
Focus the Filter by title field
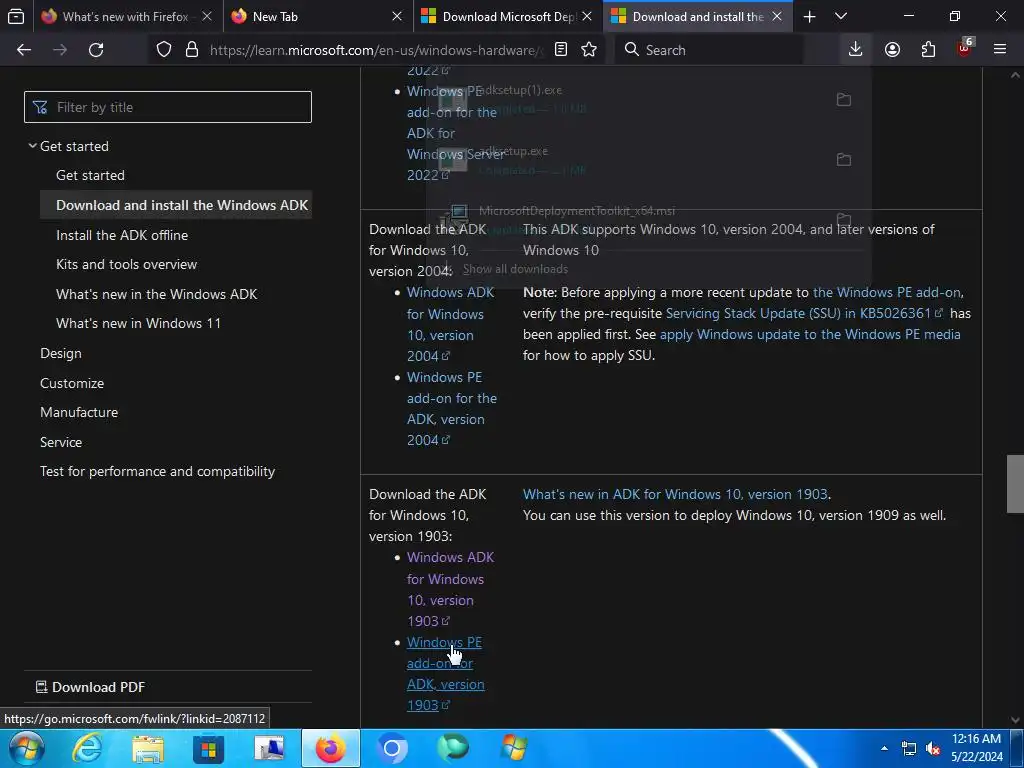(x=168, y=107)
